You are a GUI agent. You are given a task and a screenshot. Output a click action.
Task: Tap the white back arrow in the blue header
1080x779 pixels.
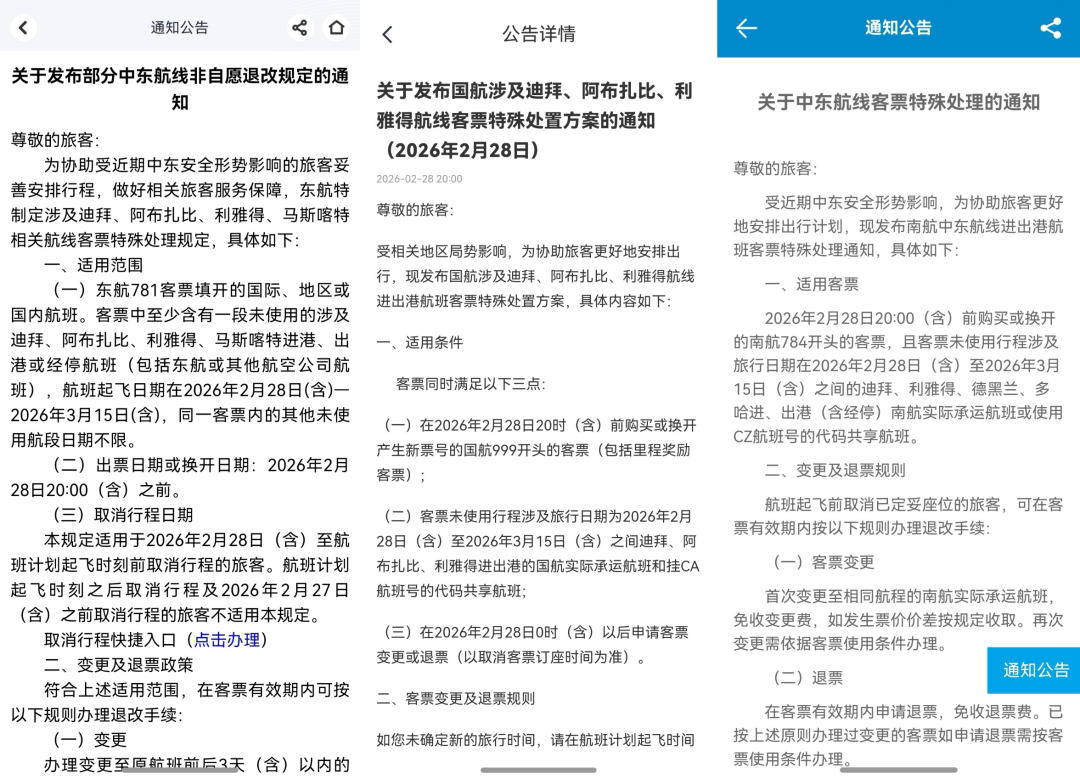tap(746, 29)
